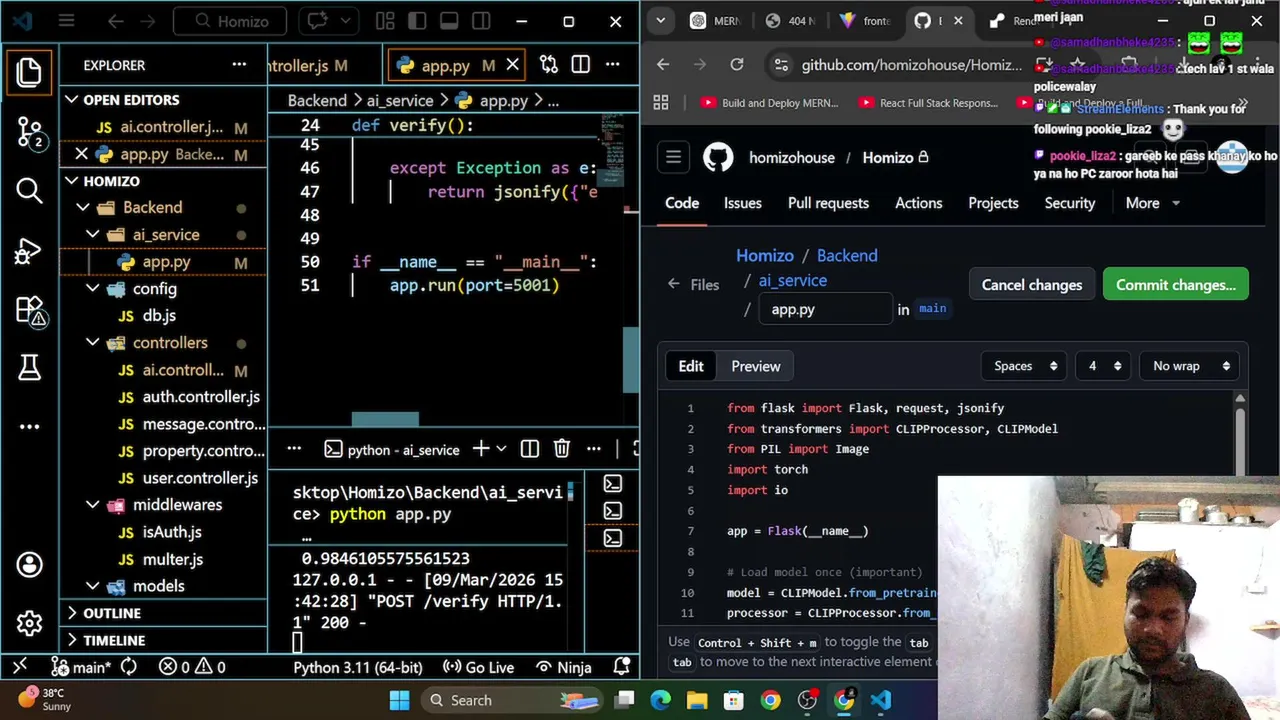The height and width of the screenshot is (720, 1280).
Task: Click the Cancel changes button
Action: [x=1031, y=285]
